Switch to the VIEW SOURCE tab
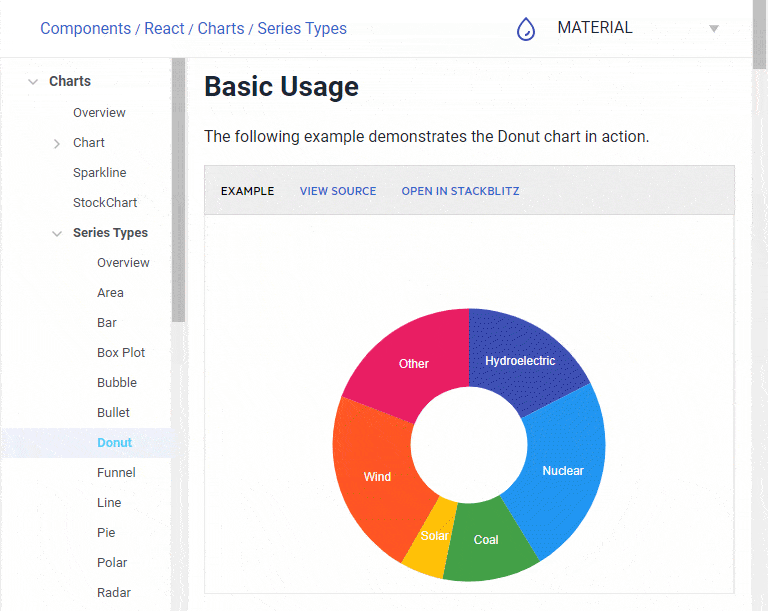This screenshot has height=611, width=768. tap(338, 191)
